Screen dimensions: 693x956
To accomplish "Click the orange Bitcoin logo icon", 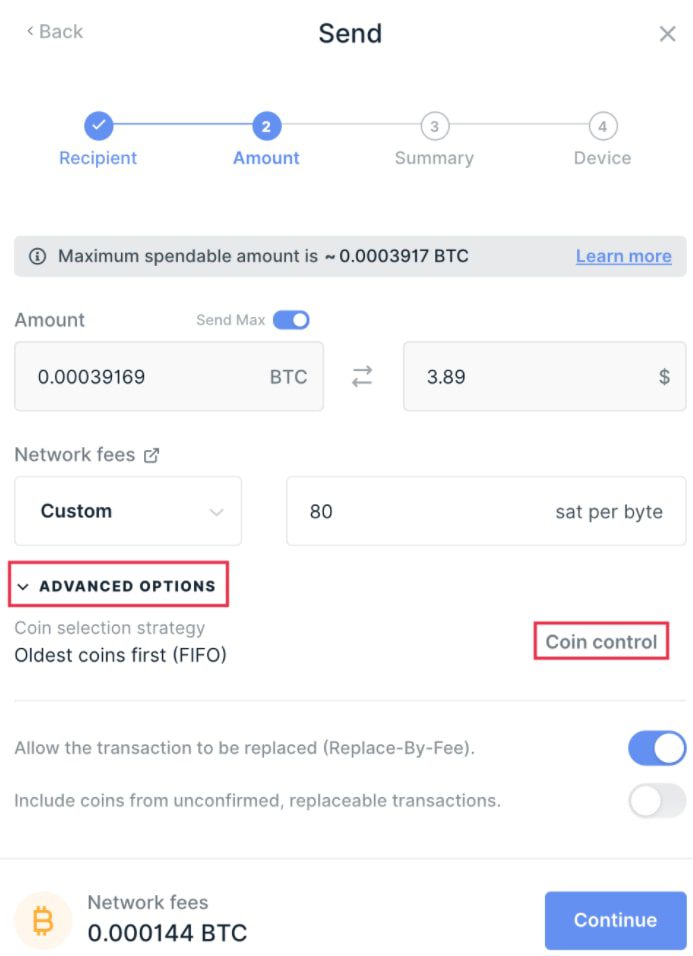I will click(x=43, y=920).
